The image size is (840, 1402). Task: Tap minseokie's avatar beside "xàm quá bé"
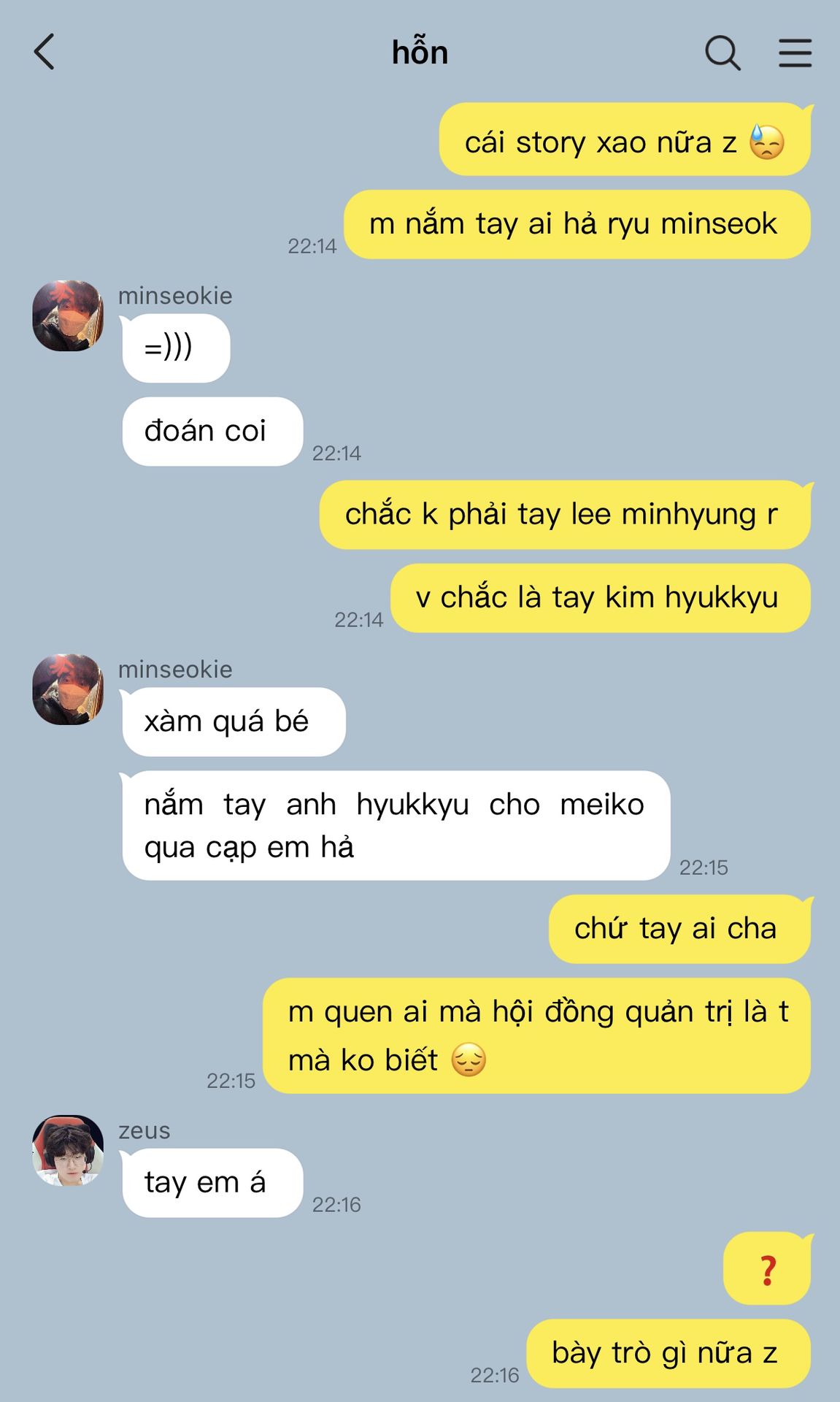[68, 689]
